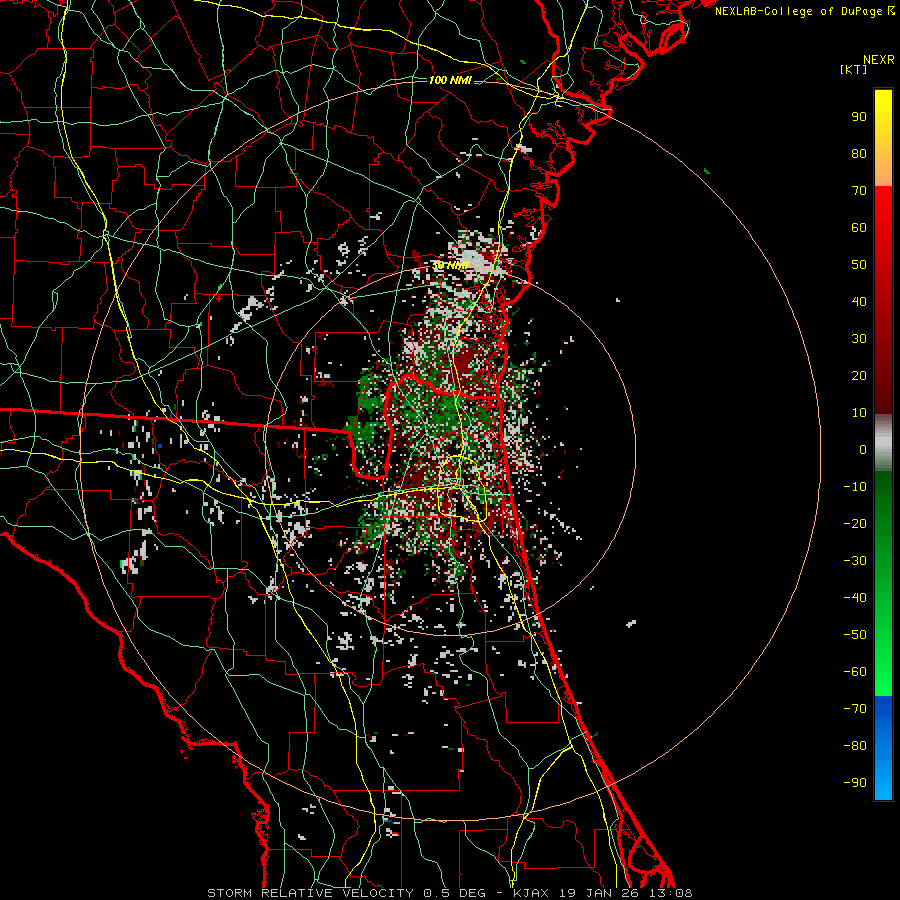Select the 100 NMI range ring label
Screen dimensions: 900x900
tap(450, 80)
